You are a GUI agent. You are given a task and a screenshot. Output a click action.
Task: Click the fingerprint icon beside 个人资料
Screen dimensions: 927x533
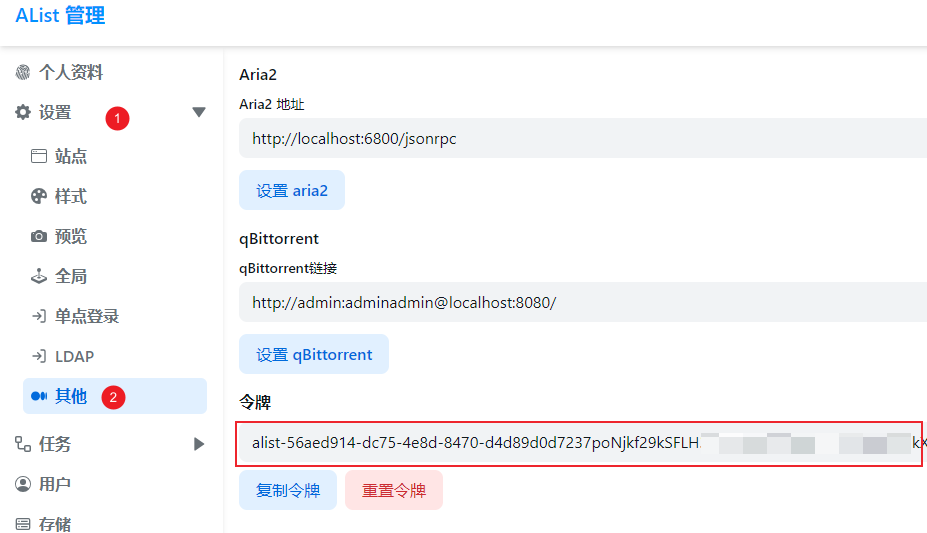click(23, 73)
